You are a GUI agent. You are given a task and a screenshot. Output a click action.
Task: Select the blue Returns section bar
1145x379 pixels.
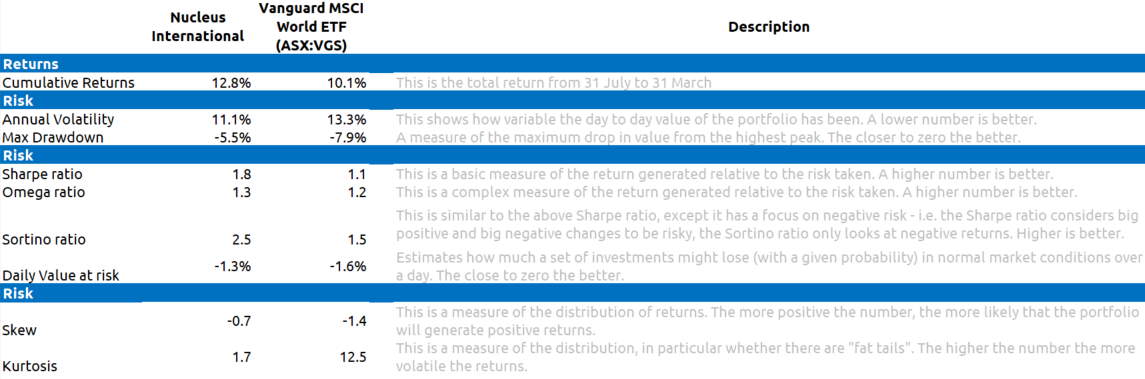pos(572,64)
